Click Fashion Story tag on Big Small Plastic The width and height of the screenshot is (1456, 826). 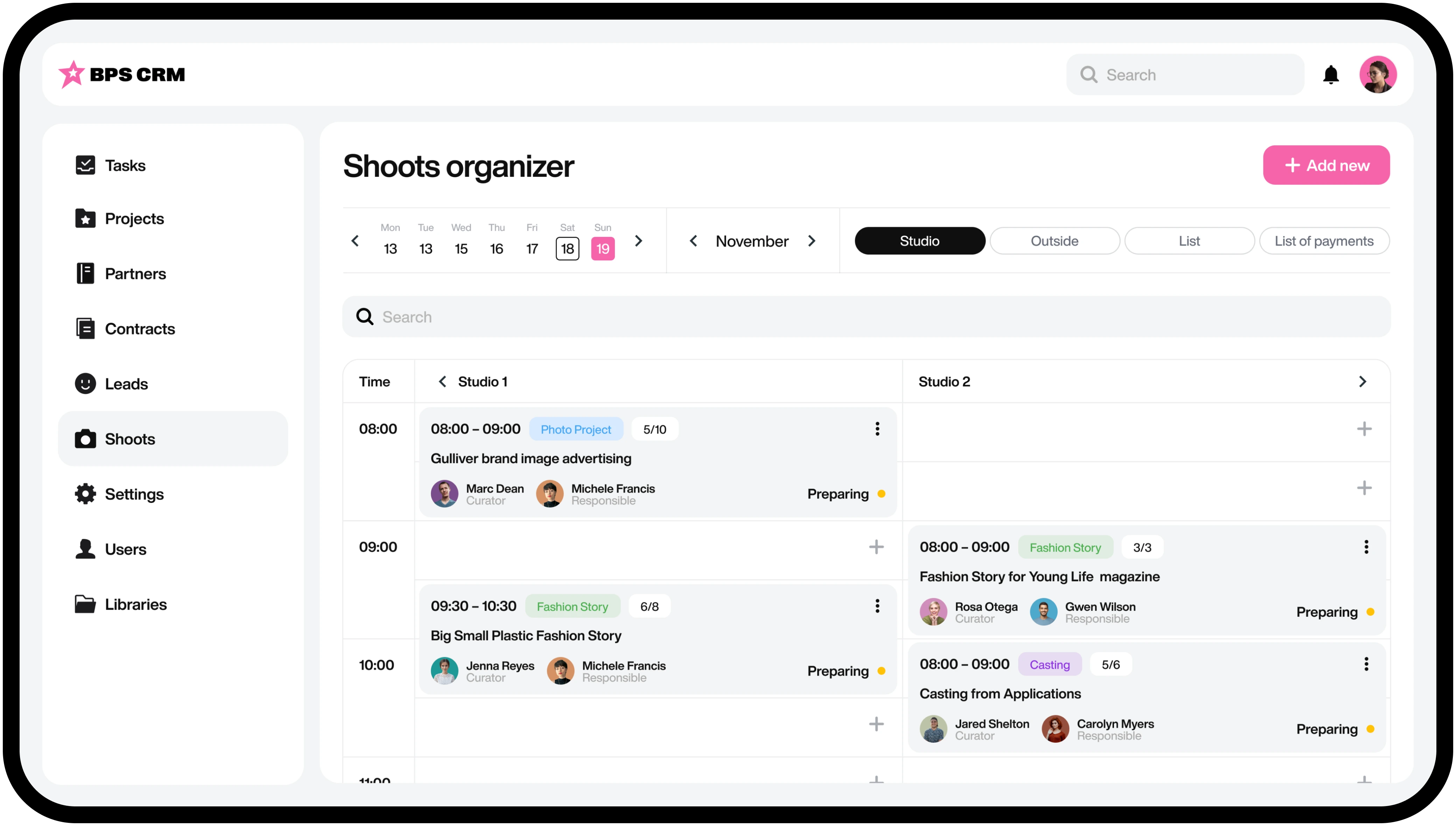tap(572, 606)
